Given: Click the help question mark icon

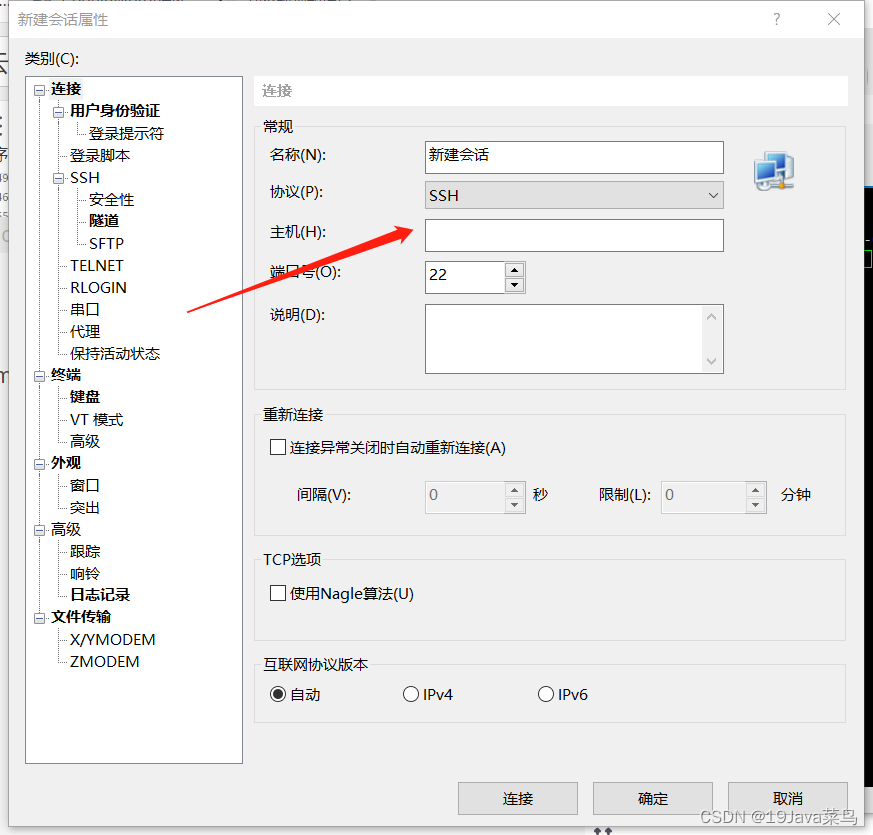Looking at the screenshot, I should 777,19.
